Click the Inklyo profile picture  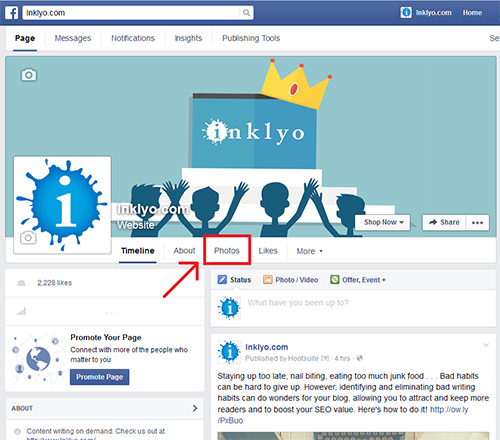click(x=62, y=205)
